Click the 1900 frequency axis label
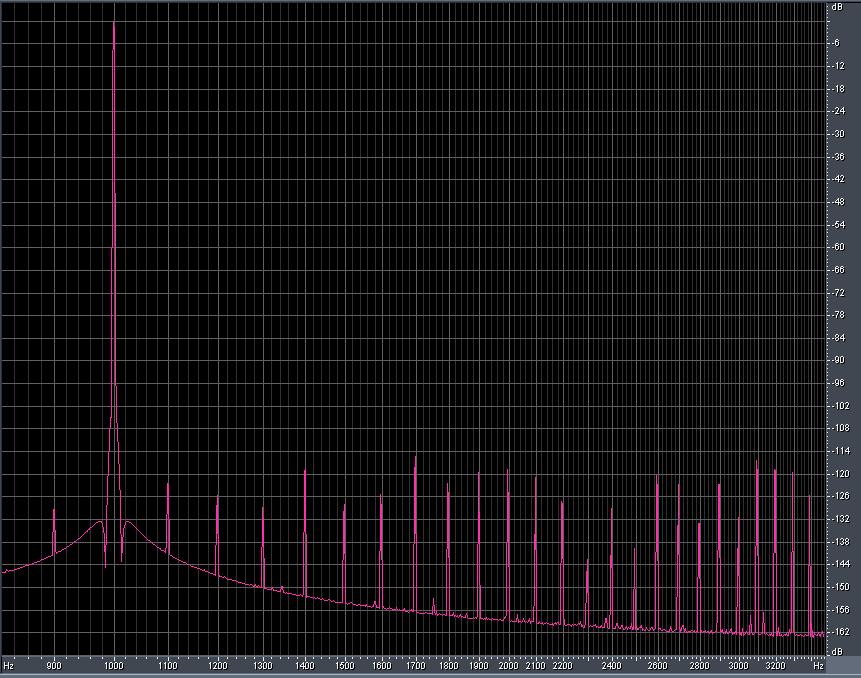This screenshot has width=861, height=678. click(x=479, y=666)
